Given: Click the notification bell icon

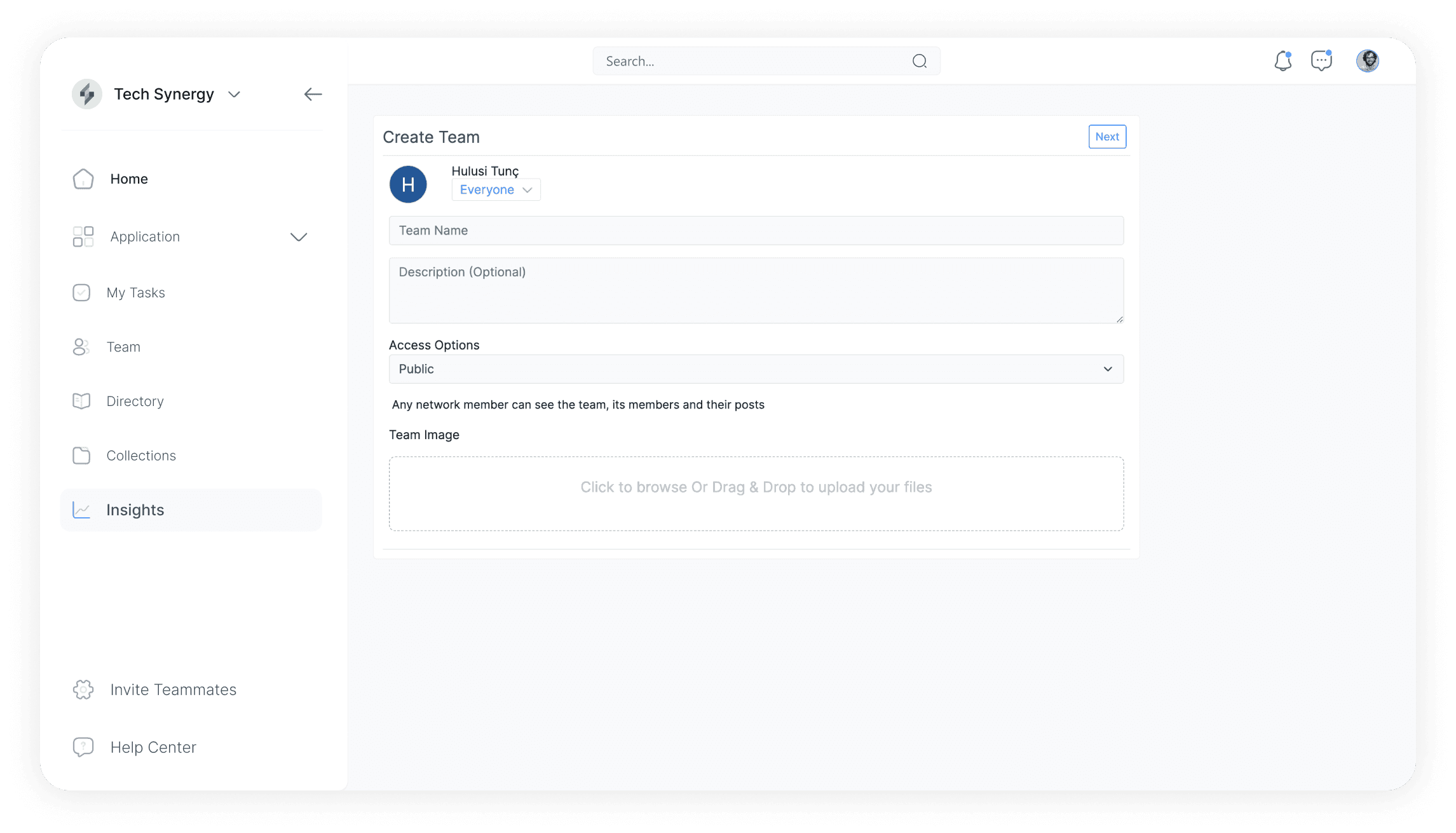Looking at the screenshot, I should (1283, 61).
